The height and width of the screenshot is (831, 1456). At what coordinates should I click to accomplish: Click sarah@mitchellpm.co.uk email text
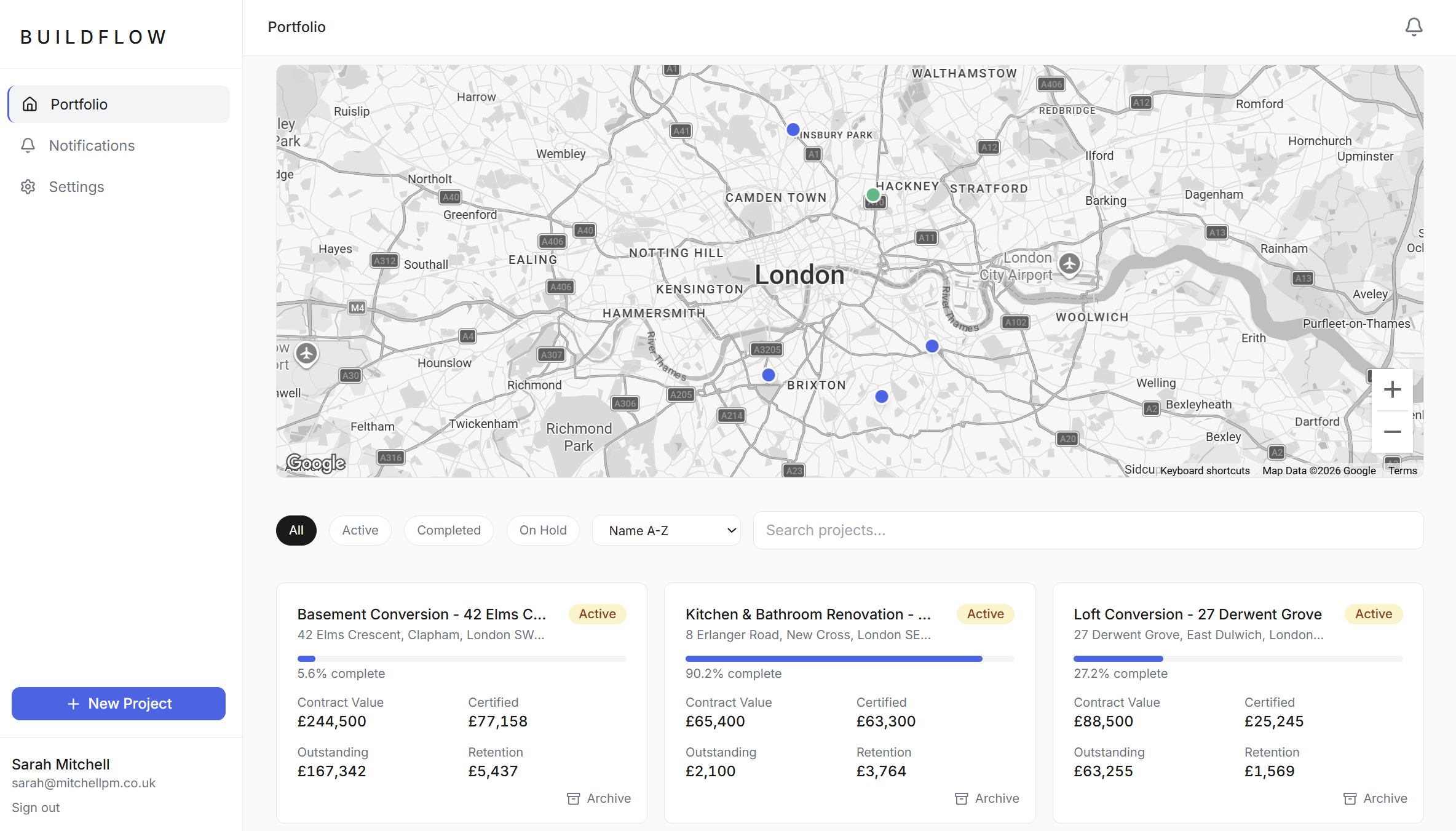pyautogui.click(x=84, y=783)
